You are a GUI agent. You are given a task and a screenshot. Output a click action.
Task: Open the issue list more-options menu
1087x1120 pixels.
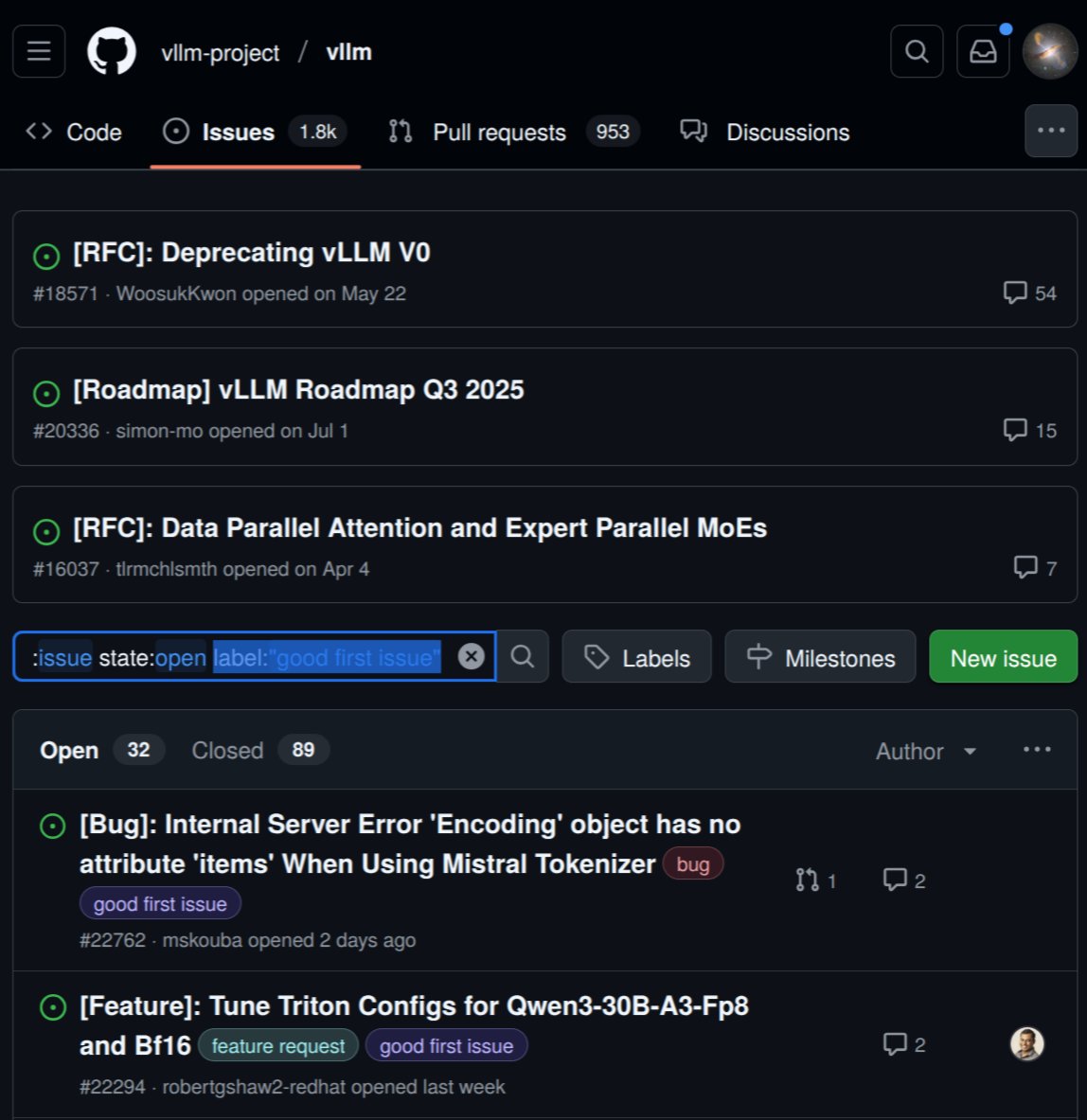tap(1036, 749)
